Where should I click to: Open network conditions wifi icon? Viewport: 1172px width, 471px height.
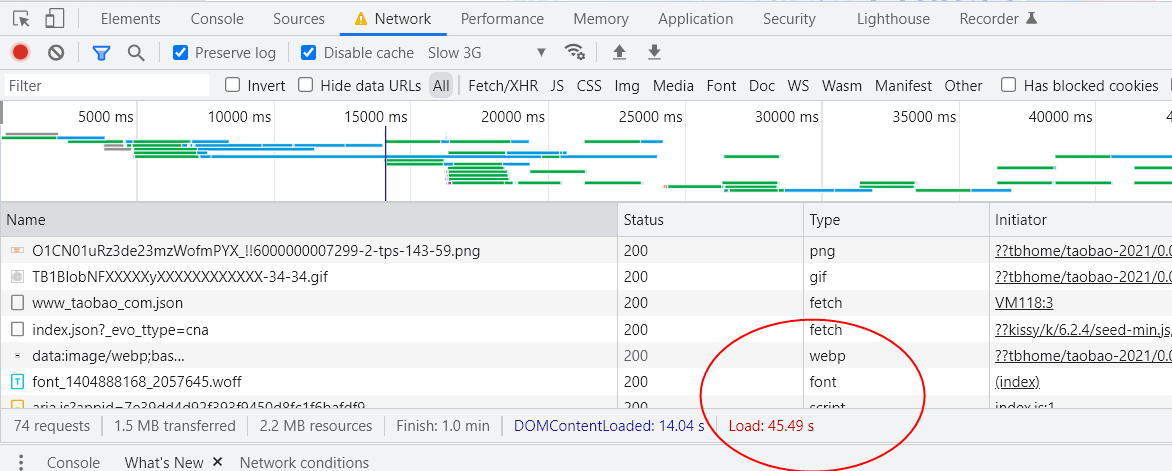tap(574, 53)
